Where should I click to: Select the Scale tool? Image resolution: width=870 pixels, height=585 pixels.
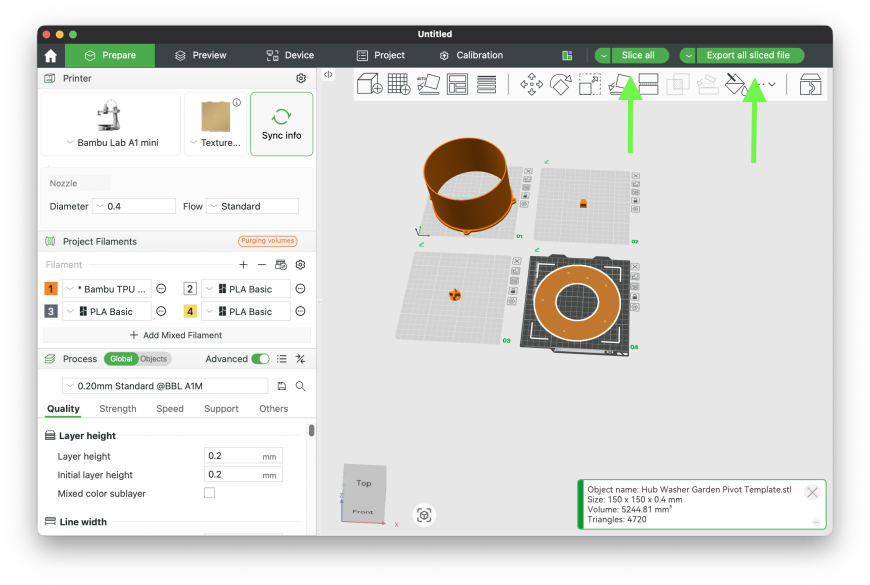point(589,84)
